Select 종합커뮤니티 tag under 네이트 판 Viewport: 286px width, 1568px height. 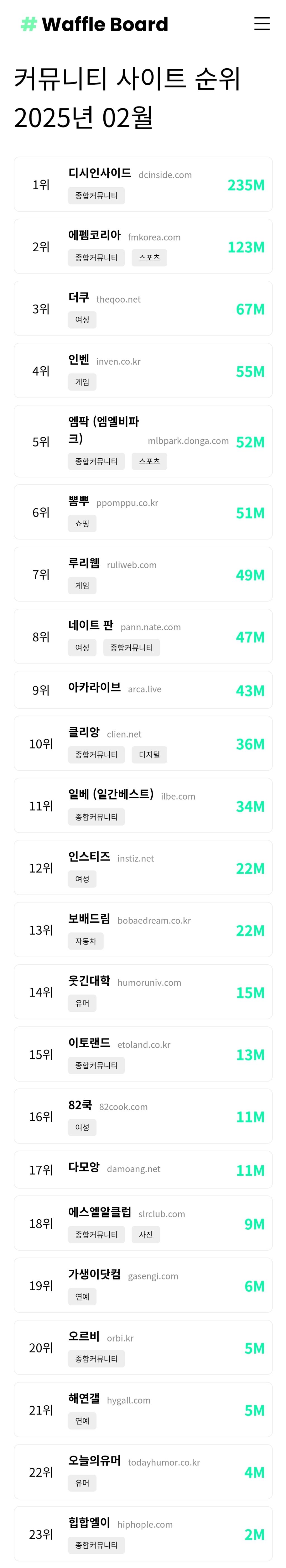point(132,648)
